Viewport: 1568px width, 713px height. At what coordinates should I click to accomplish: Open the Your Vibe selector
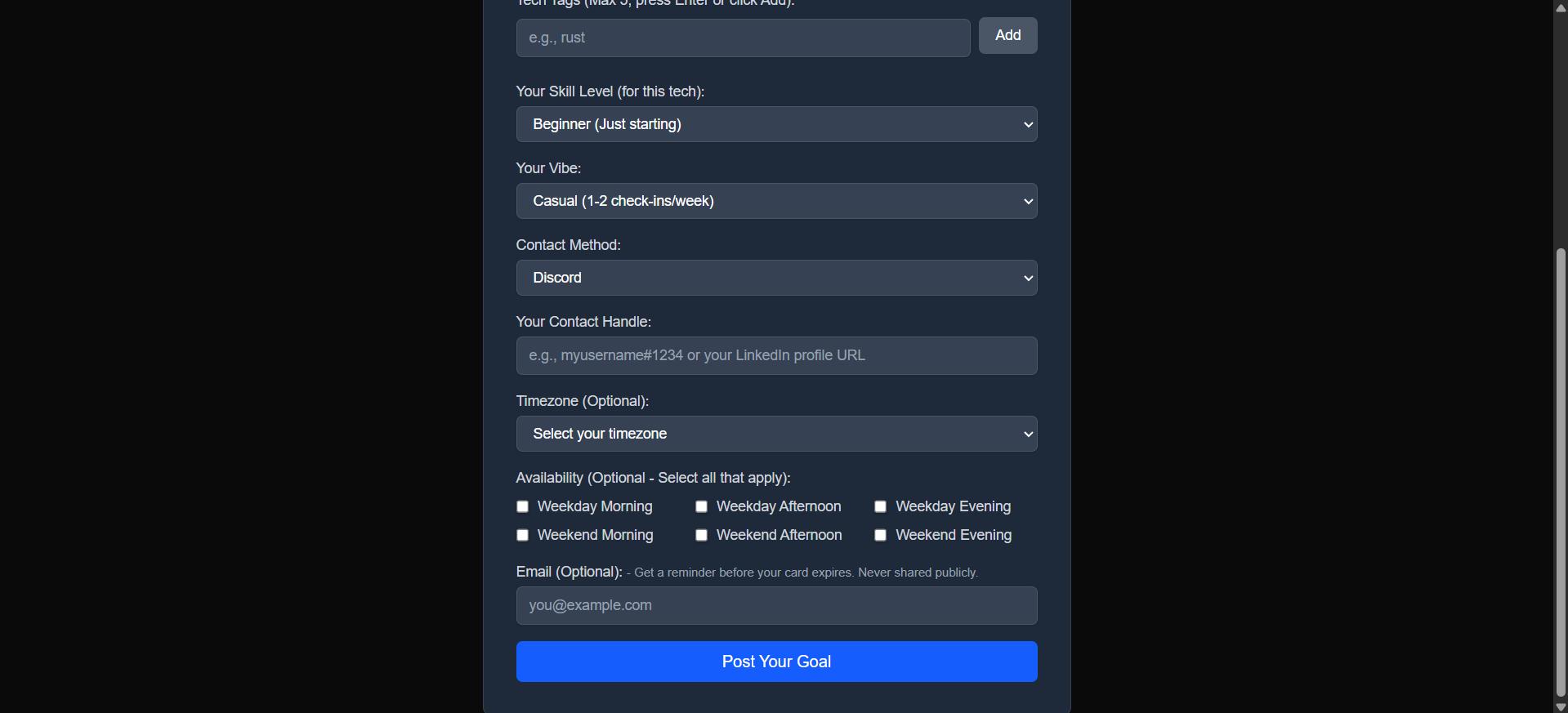coord(775,201)
